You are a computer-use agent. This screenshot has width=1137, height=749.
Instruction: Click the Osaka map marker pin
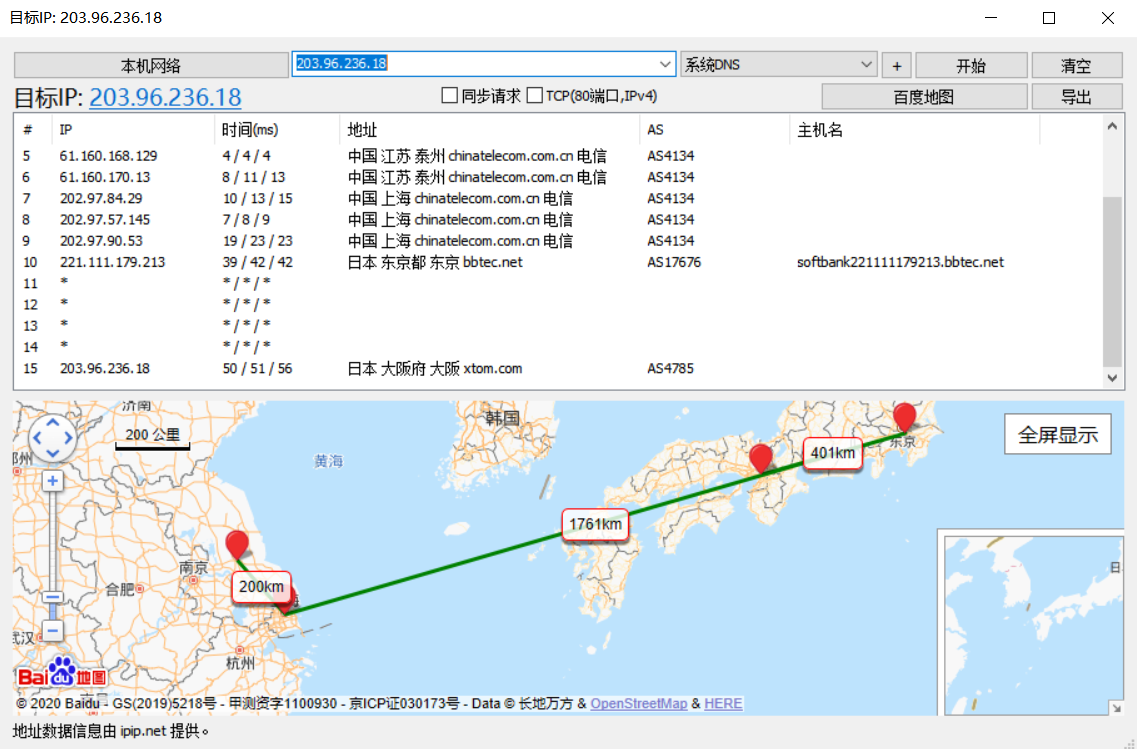point(761,457)
